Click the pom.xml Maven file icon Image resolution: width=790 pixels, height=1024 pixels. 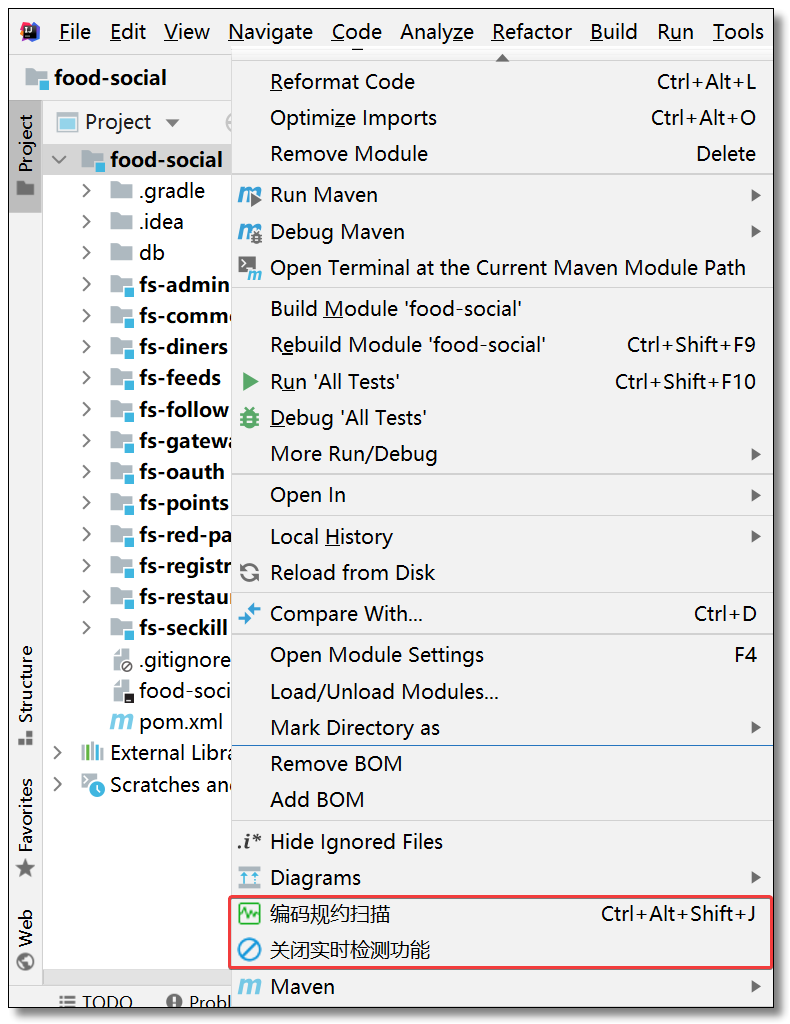(x=121, y=722)
